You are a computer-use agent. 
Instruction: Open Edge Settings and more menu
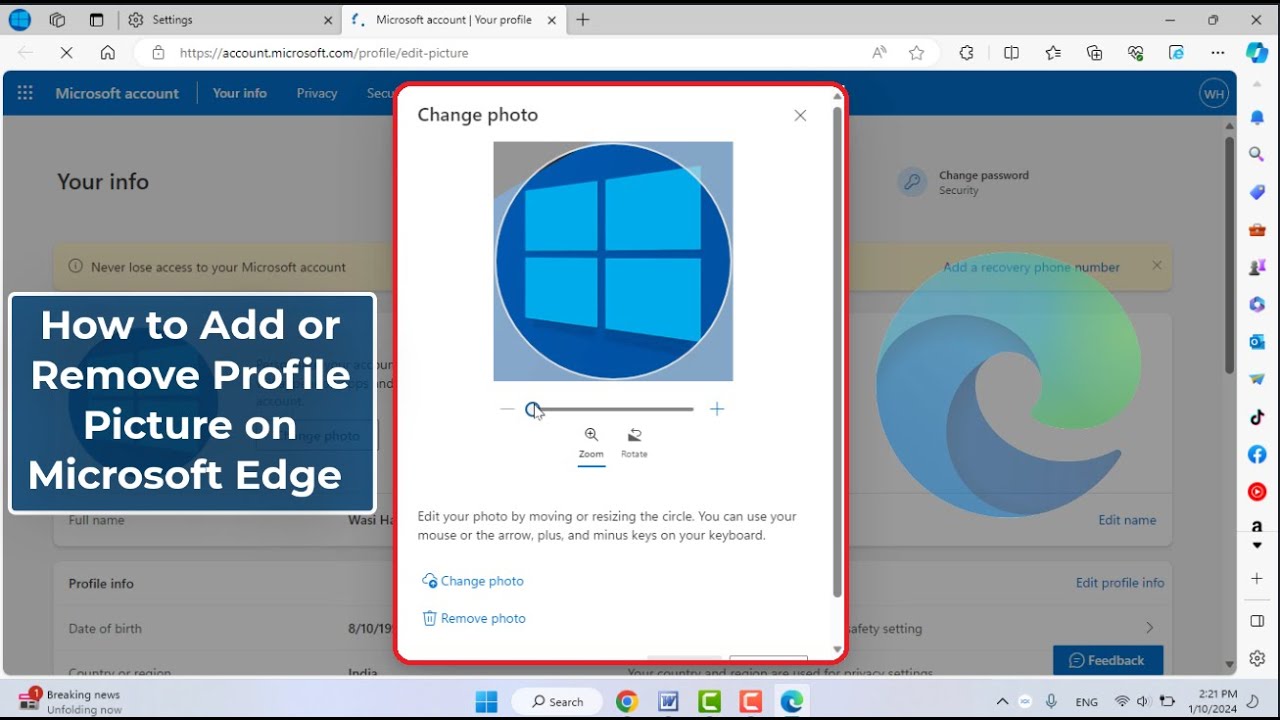coord(1217,53)
